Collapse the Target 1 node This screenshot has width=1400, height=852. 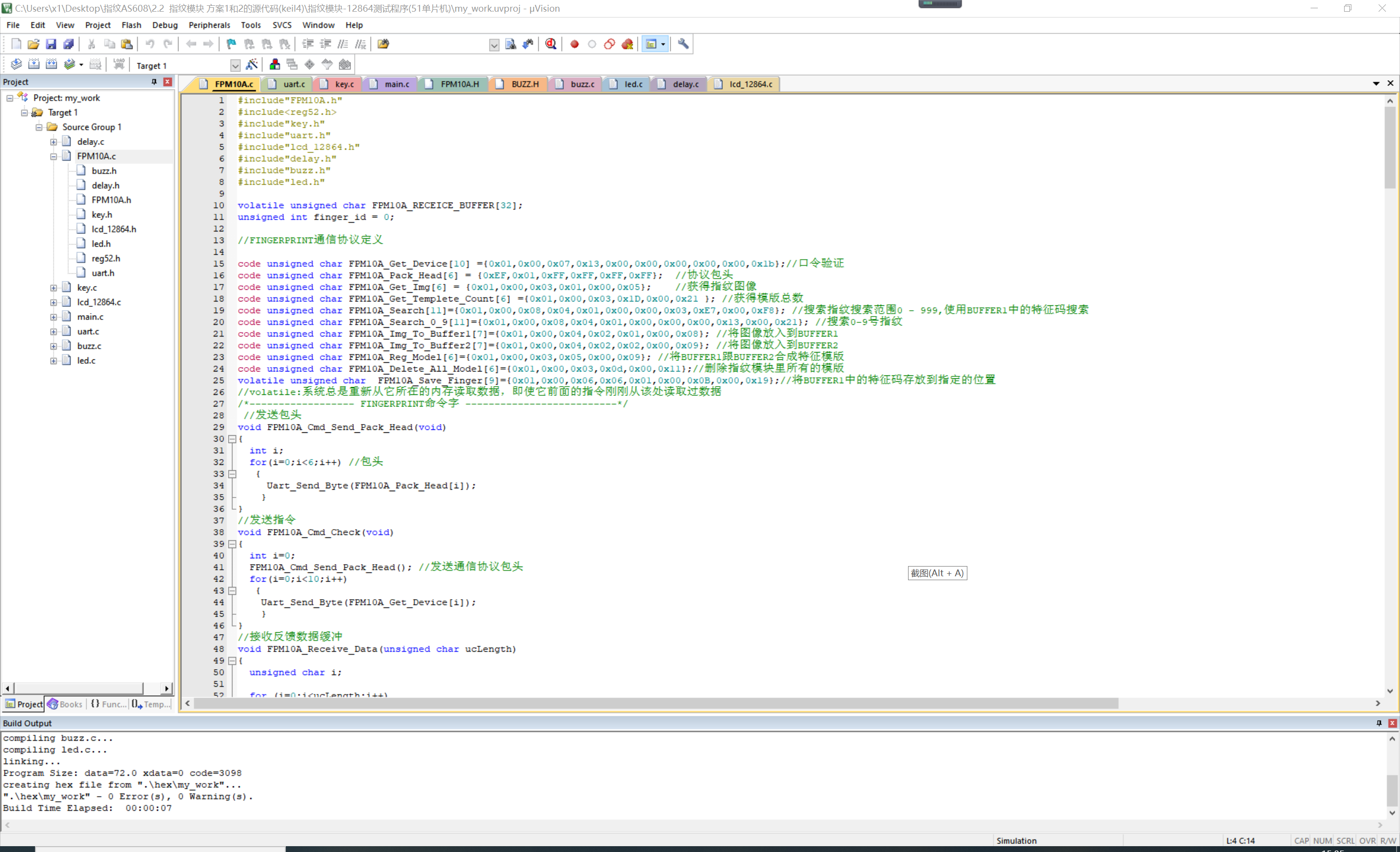point(24,112)
